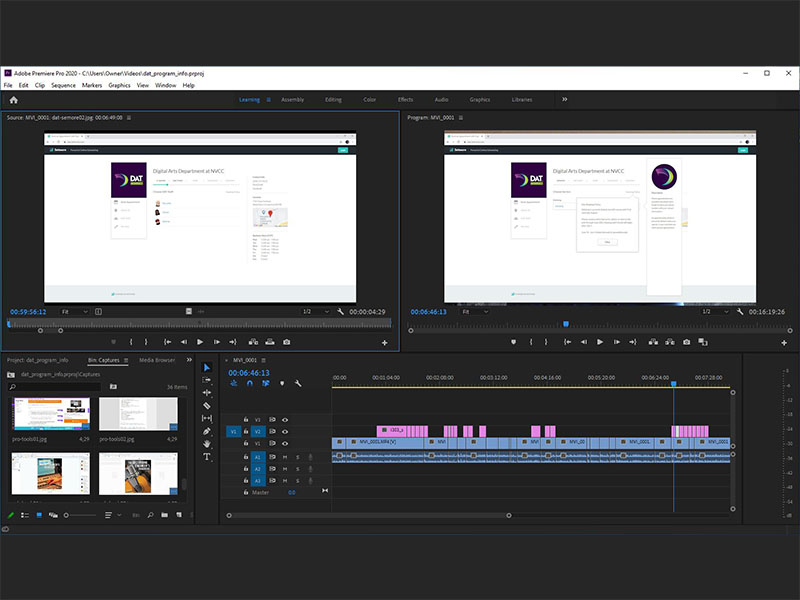
Task: Switch to Color workspace
Action: 369,99
